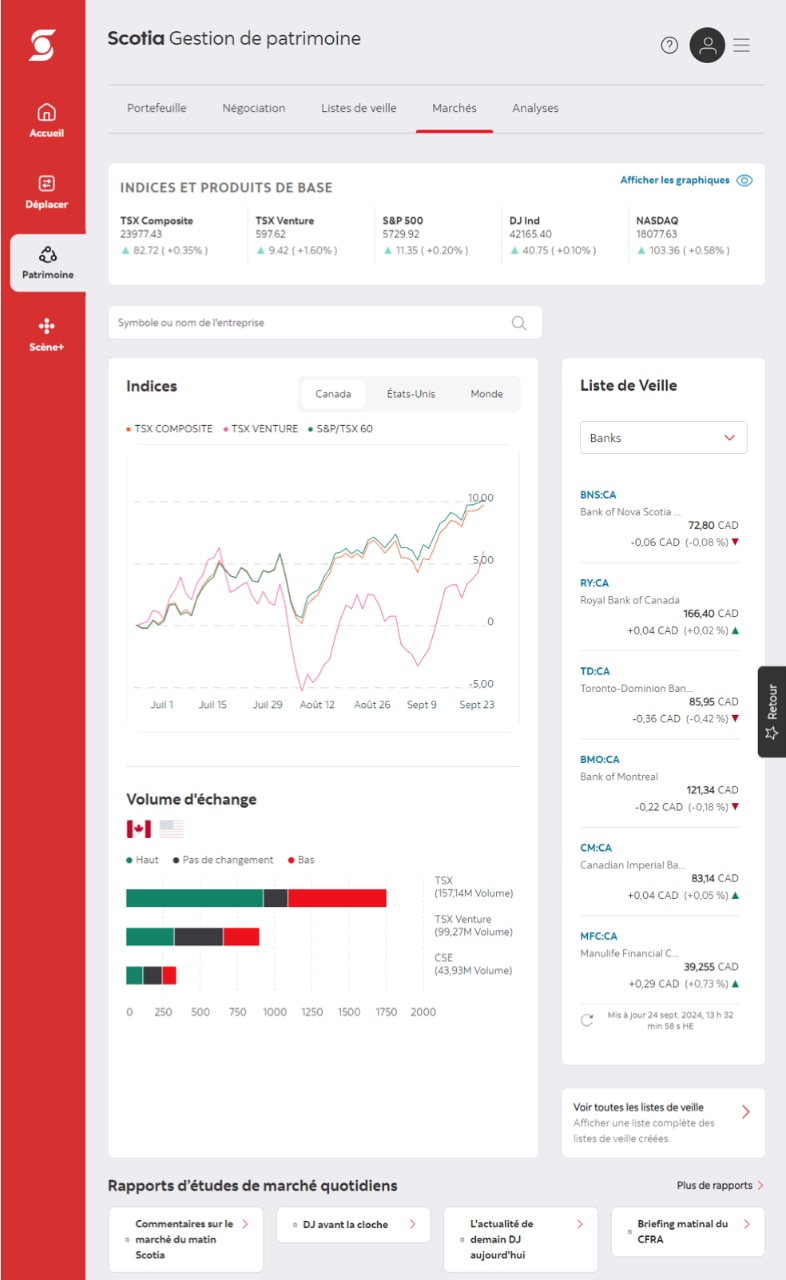The height and width of the screenshot is (1280, 786).
Task: Click the refresh icon beside update time
Action: pyautogui.click(x=587, y=1020)
